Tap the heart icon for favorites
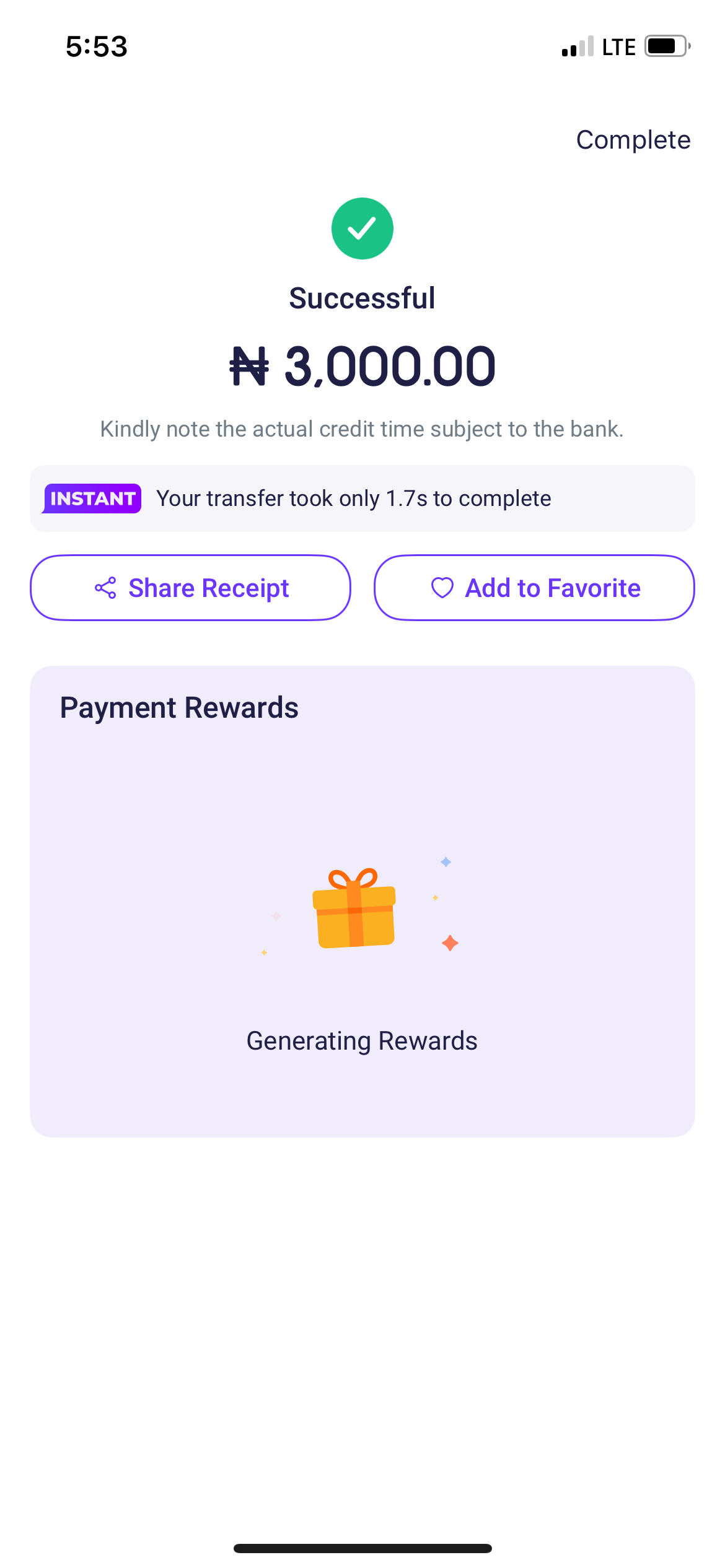The image size is (725, 1568). click(442, 588)
